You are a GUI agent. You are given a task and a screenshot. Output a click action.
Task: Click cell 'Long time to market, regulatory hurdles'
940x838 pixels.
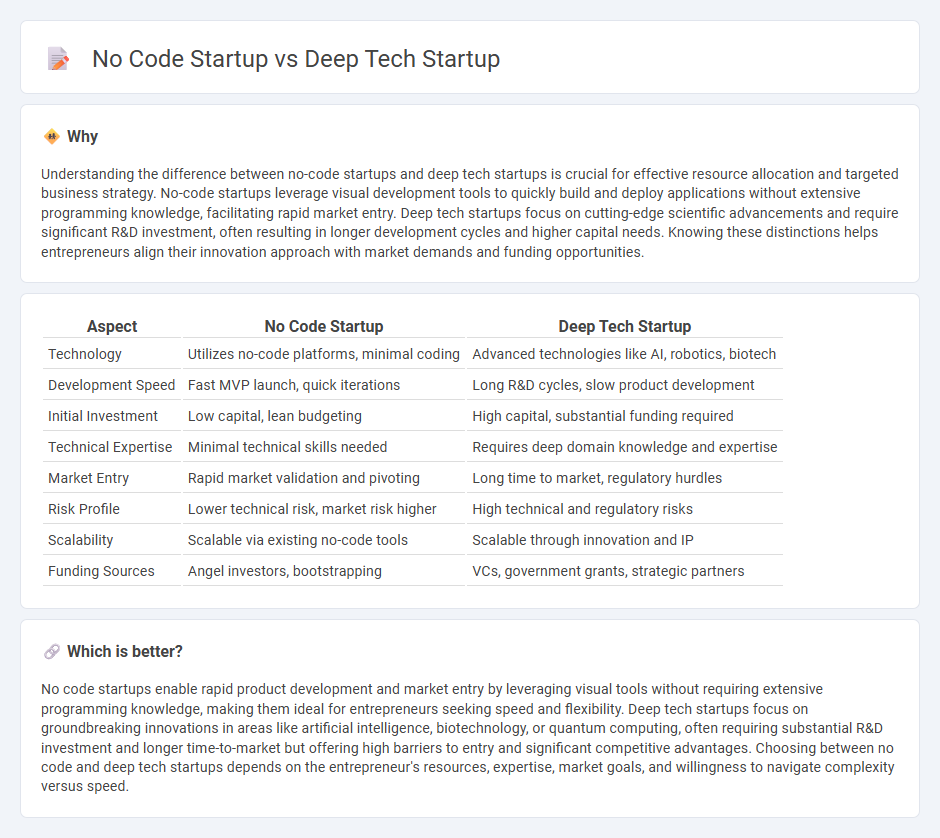597,478
